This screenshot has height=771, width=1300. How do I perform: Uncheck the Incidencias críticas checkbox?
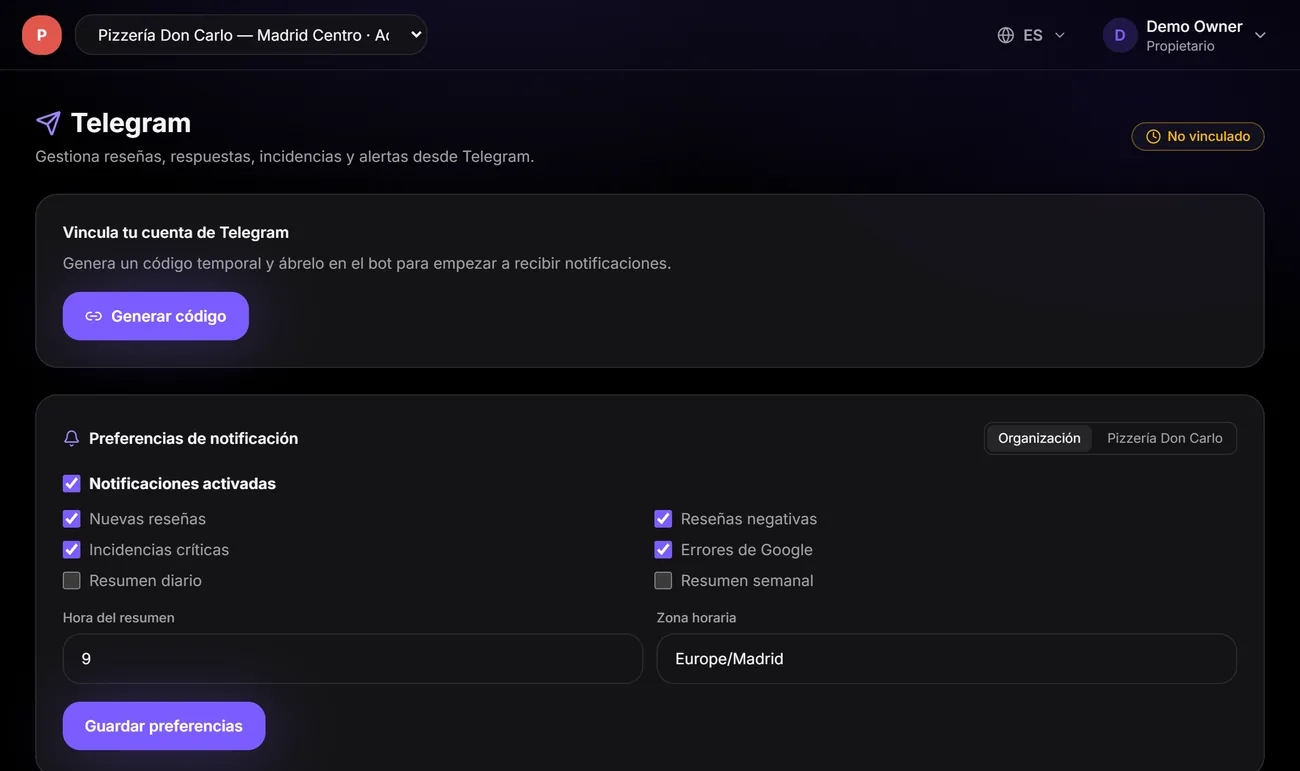[71, 550]
